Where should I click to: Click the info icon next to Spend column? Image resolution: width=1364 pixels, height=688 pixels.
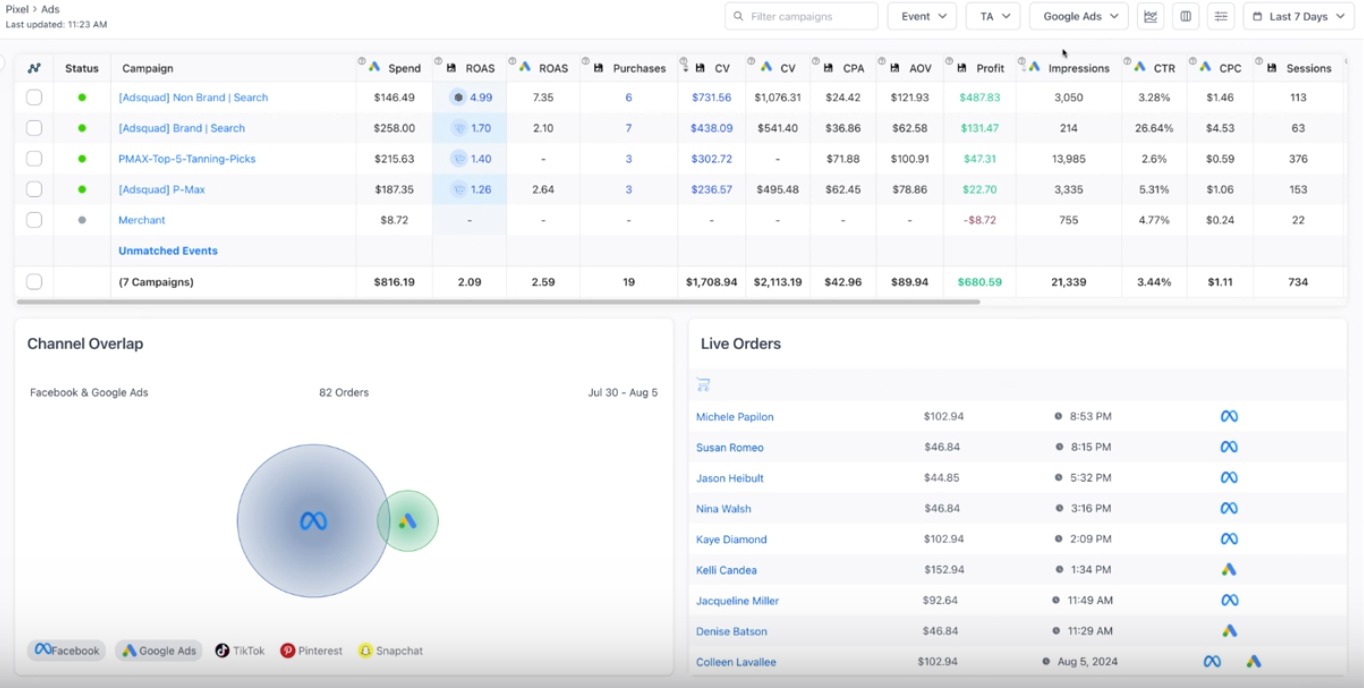point(362,61)
